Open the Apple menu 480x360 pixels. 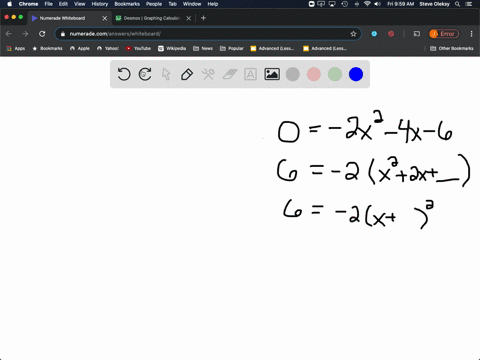(10, 4)
